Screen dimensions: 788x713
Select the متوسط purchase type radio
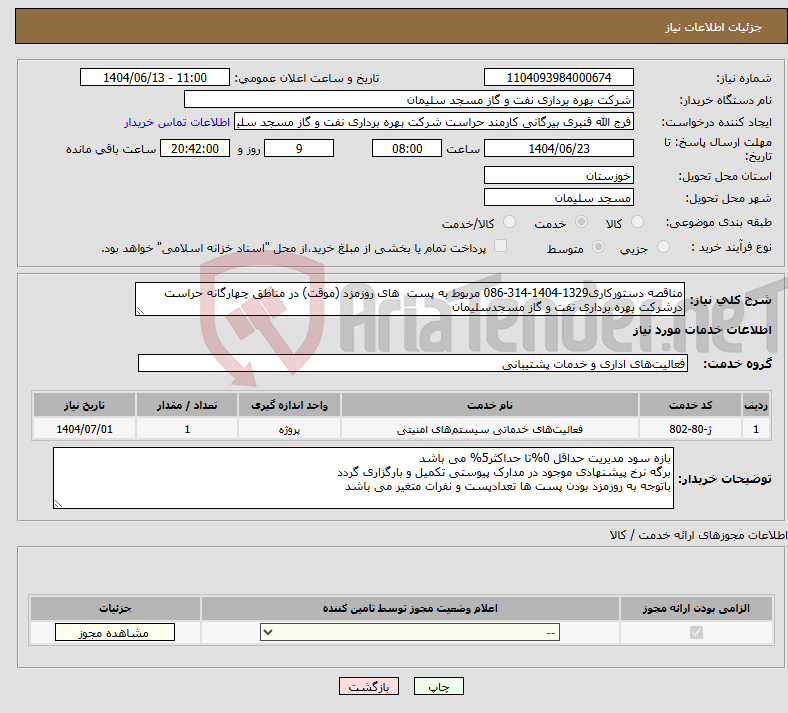pos(598,247)
